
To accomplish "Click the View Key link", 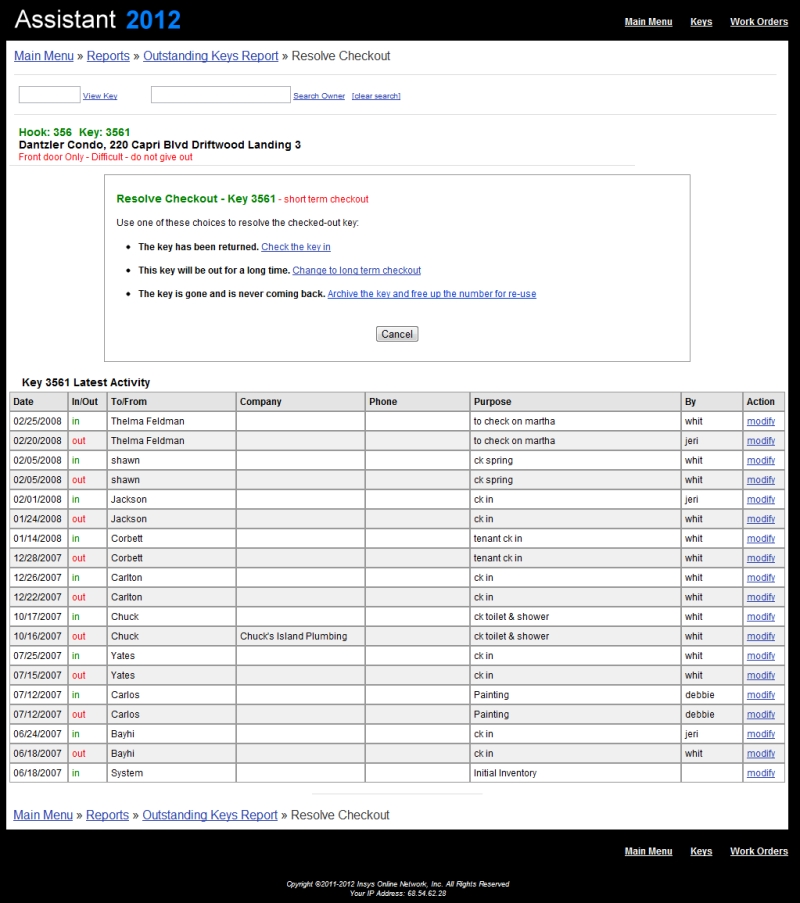I will [100, 96].
